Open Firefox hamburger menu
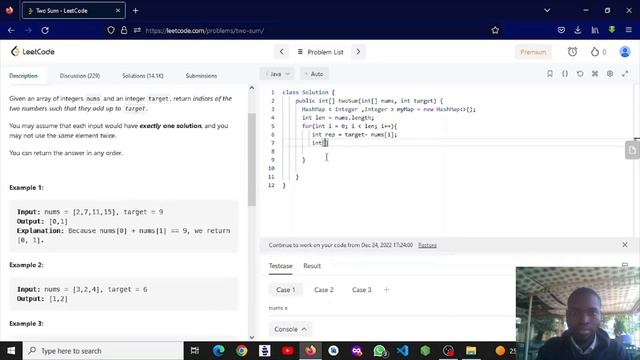This screenshot has width=640, height=360. (629, 30)
